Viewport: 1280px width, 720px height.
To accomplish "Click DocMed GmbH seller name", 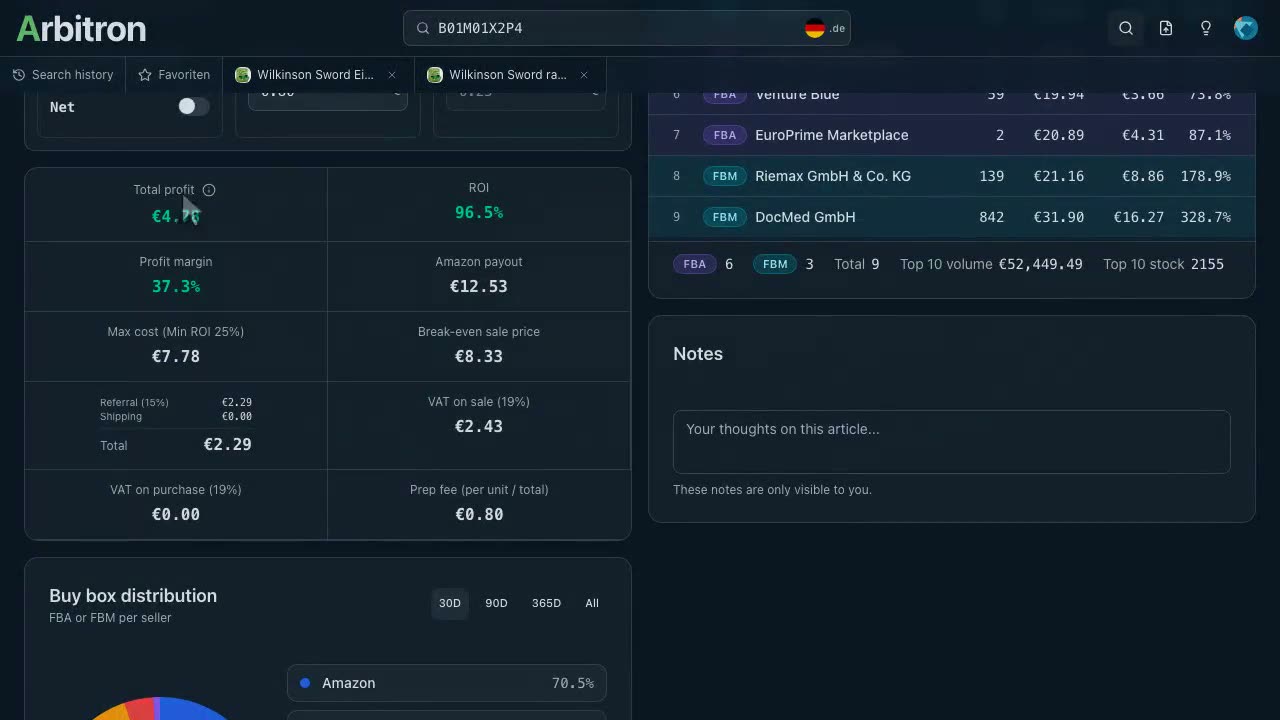I will pos(805,217).
